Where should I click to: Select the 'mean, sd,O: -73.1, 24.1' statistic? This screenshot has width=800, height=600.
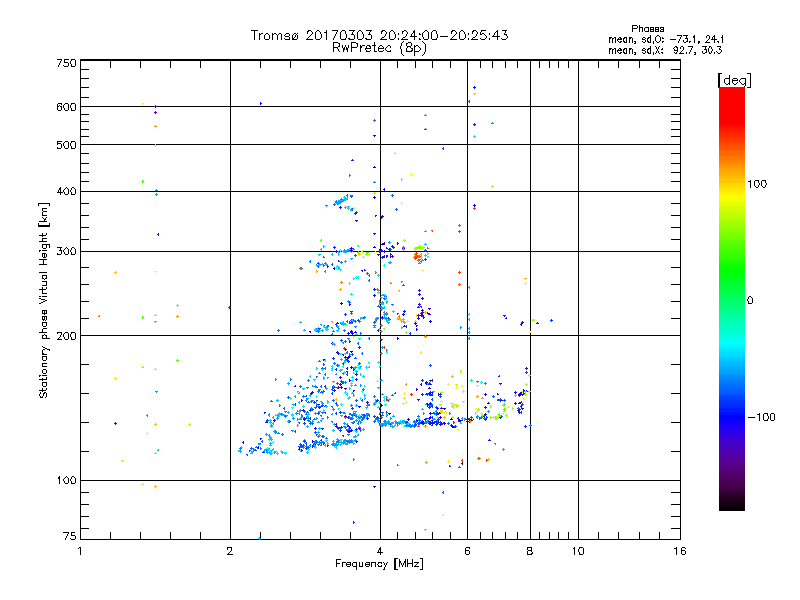[665, 39]
